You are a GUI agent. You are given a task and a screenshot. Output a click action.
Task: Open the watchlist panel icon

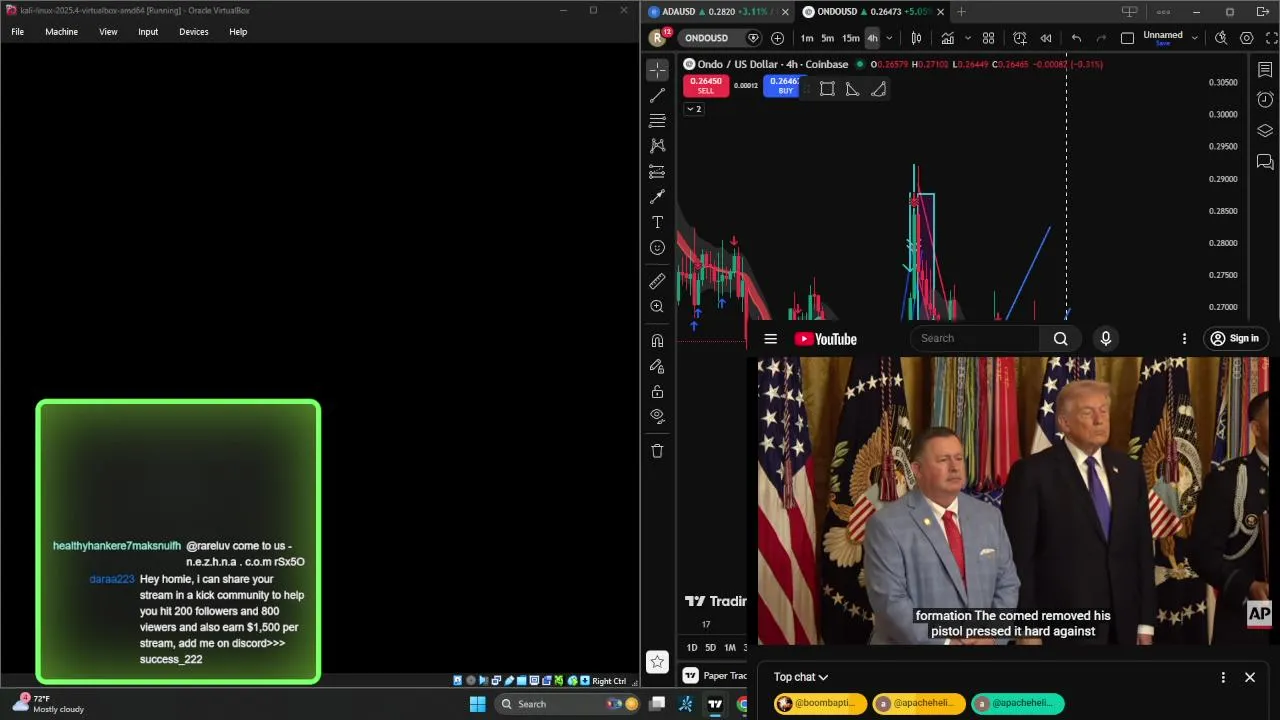[1265, 70]
